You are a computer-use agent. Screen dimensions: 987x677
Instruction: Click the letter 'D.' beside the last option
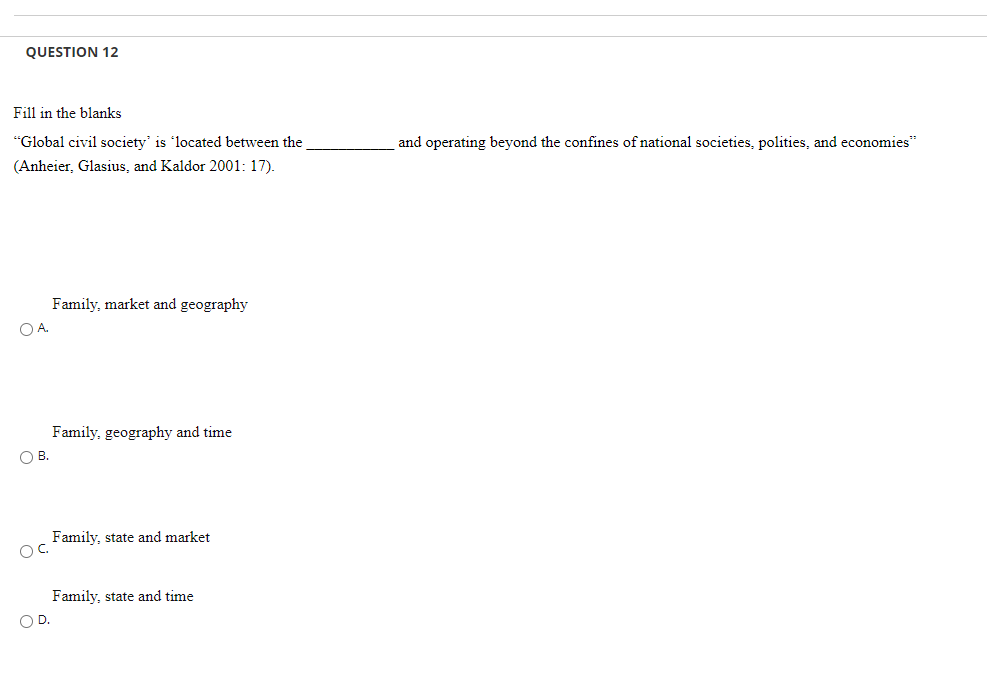tap(42, 620)
